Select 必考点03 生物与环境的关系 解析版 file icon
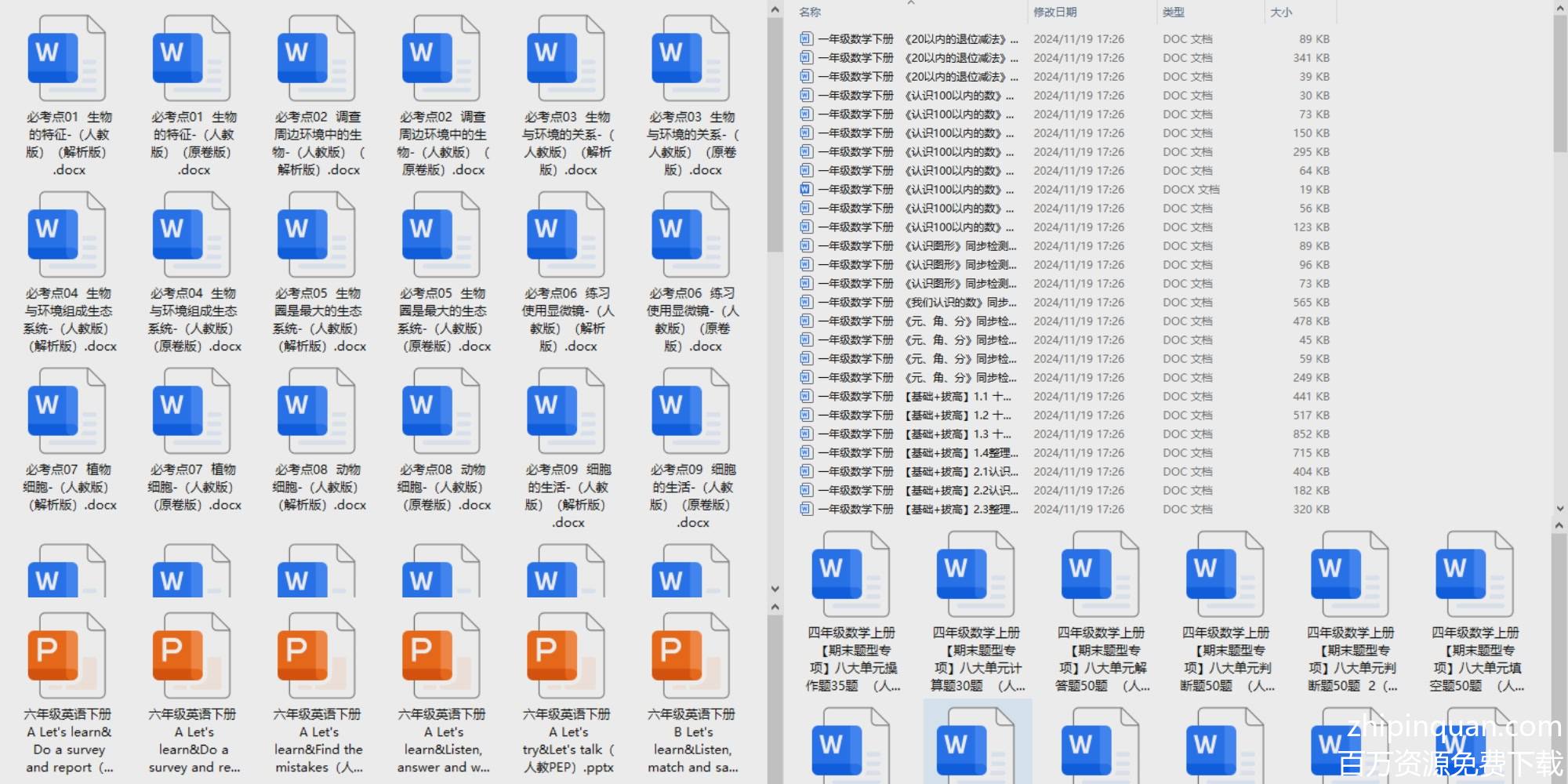This screenshot has height=784, width=1568. (565, 59)
